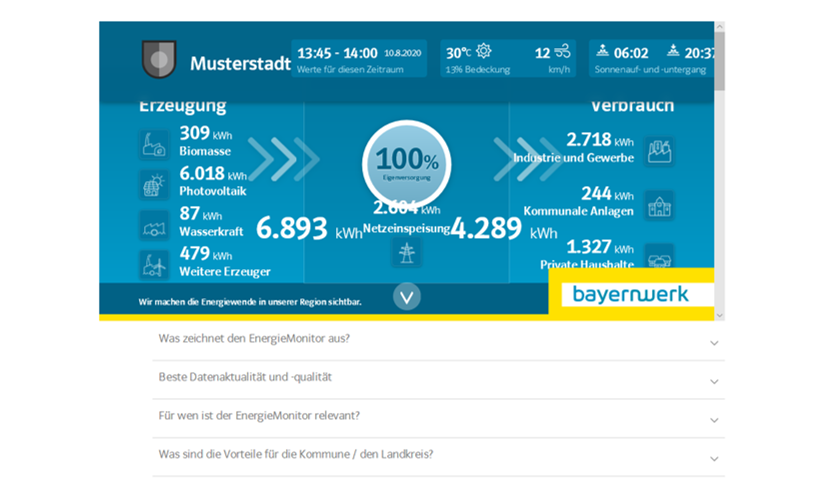Viewport: 831px width, 481px height.
Task: Click the Kommunale Anlagen building icon
Action: tap(659, 205)
